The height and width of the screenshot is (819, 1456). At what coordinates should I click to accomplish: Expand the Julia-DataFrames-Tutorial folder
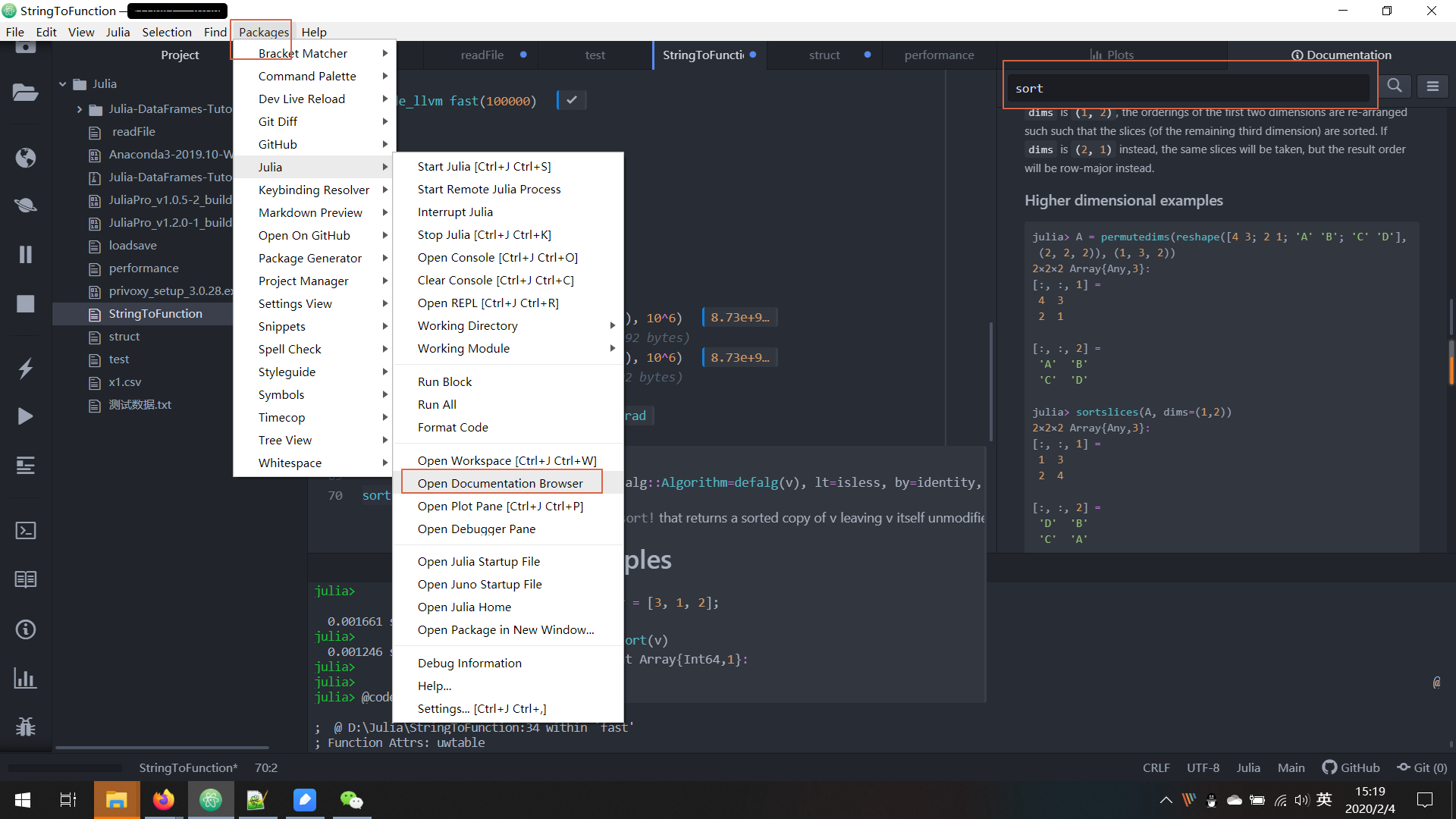[x=80, y=109]
